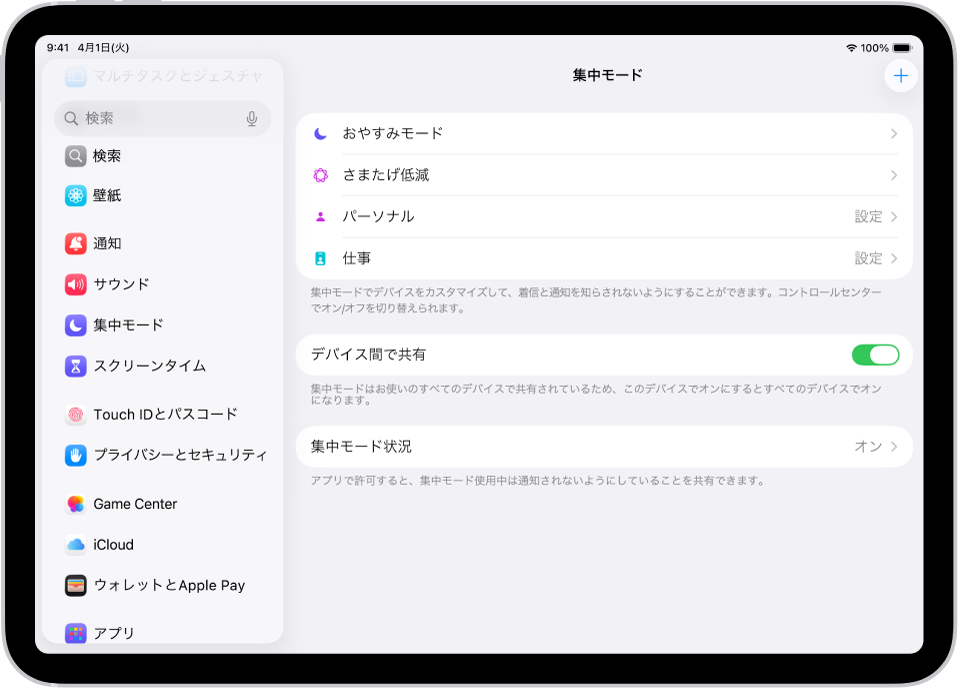The width and height of the screenshot is (960, 689).
Task: Select the さまたげ低減 focus icon
Action: pyautogui.click(x=319, y=174)
